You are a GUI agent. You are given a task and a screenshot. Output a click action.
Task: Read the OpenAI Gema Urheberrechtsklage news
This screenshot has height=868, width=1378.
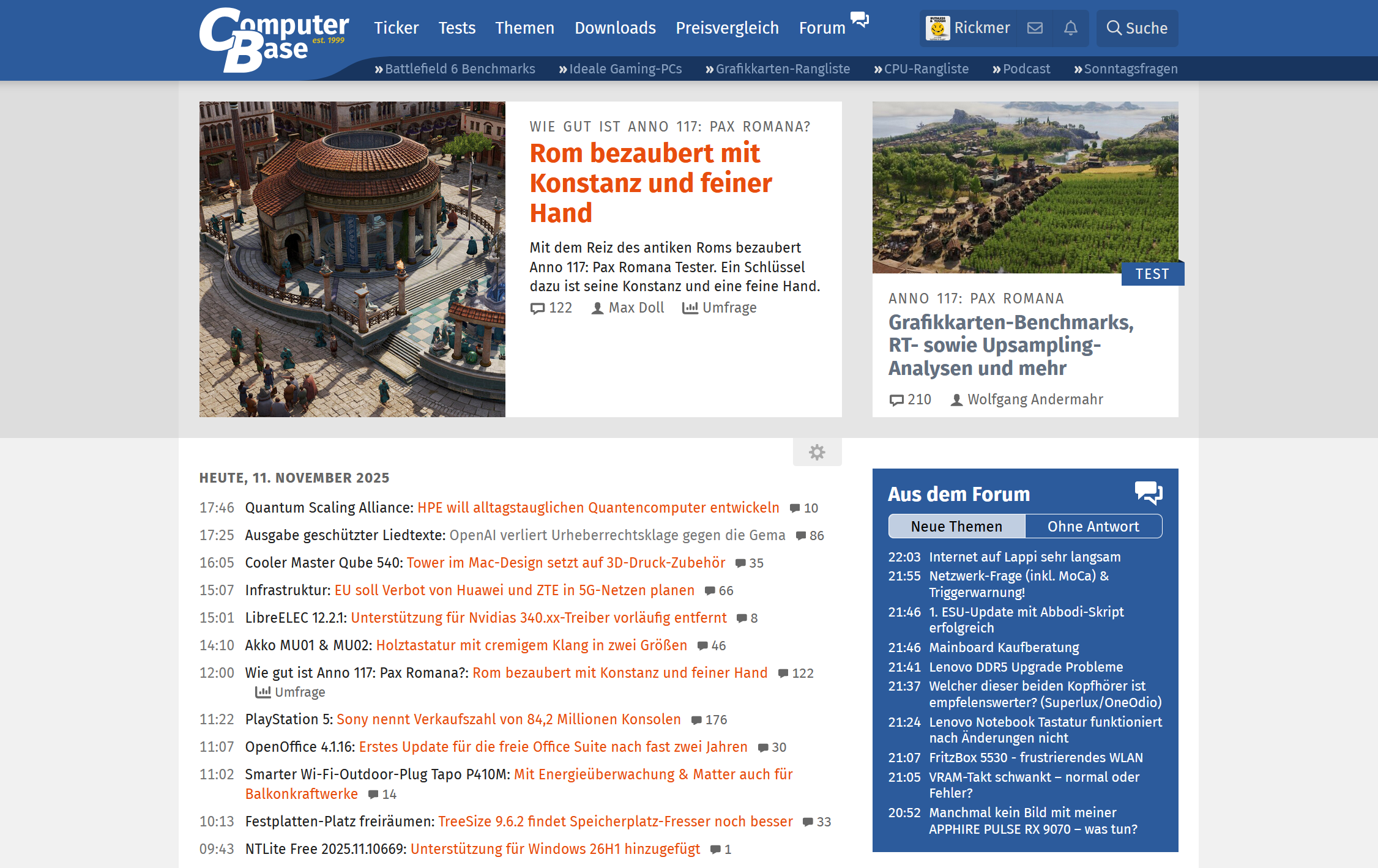point(617,535)
